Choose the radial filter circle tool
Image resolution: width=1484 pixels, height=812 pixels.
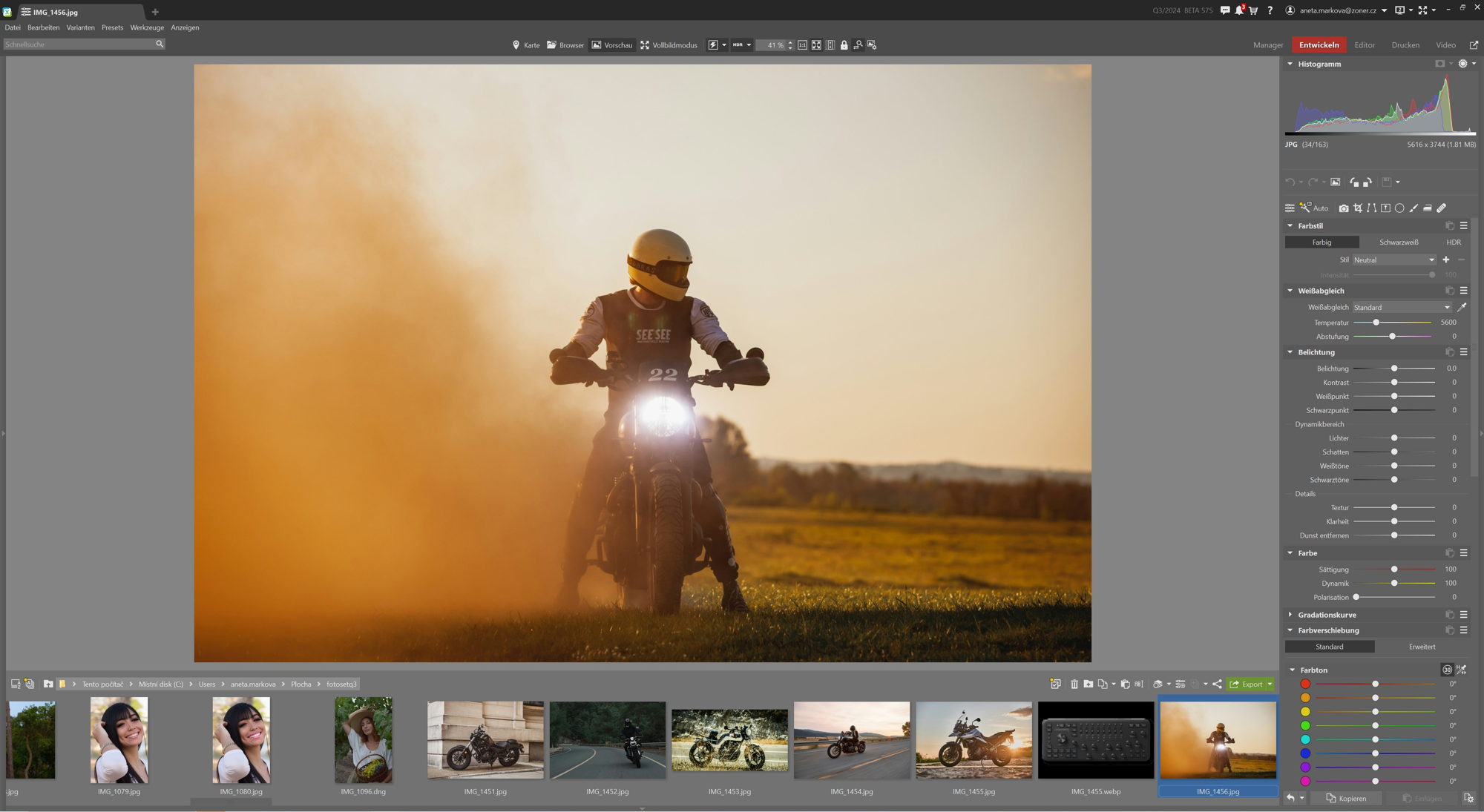1399,208
